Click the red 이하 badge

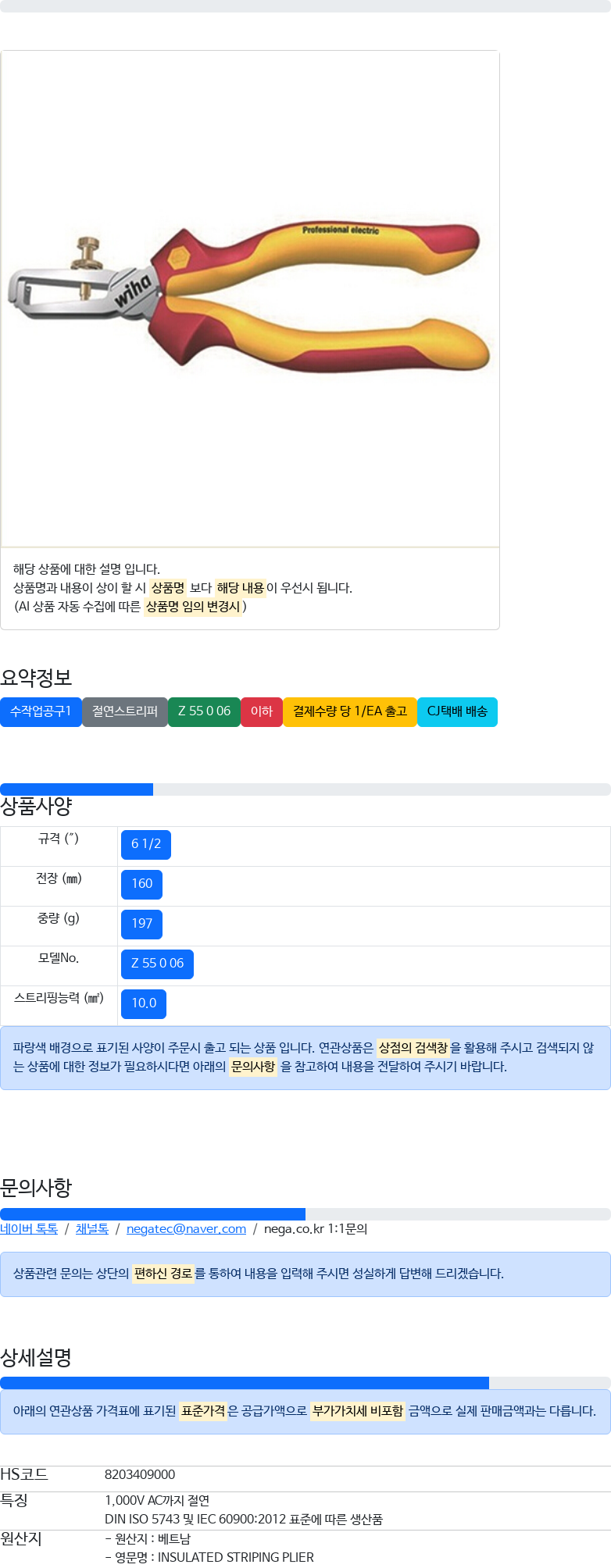click(262, 711)
